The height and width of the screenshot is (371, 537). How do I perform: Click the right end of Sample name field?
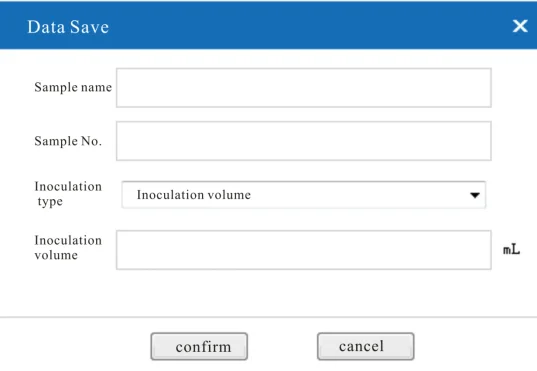481,88
